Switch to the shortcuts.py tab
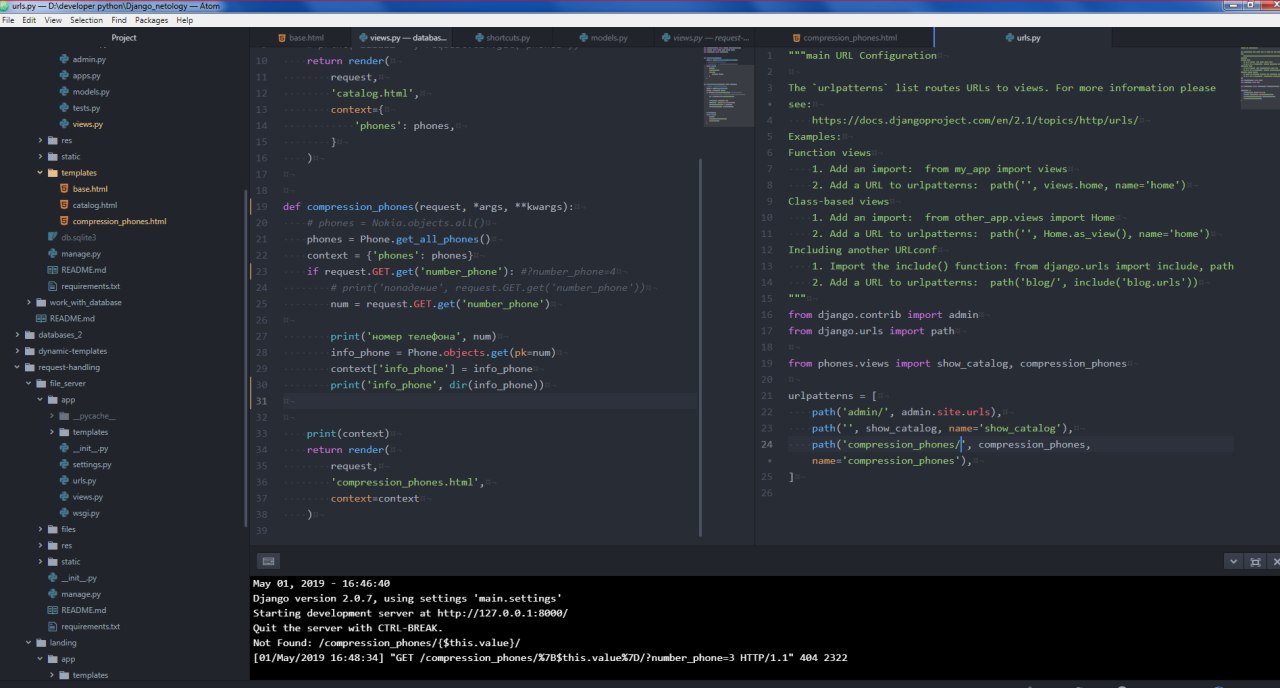The width and height of the screenshot is (1280, 688). pyautogui.click(x=504, y=38)
